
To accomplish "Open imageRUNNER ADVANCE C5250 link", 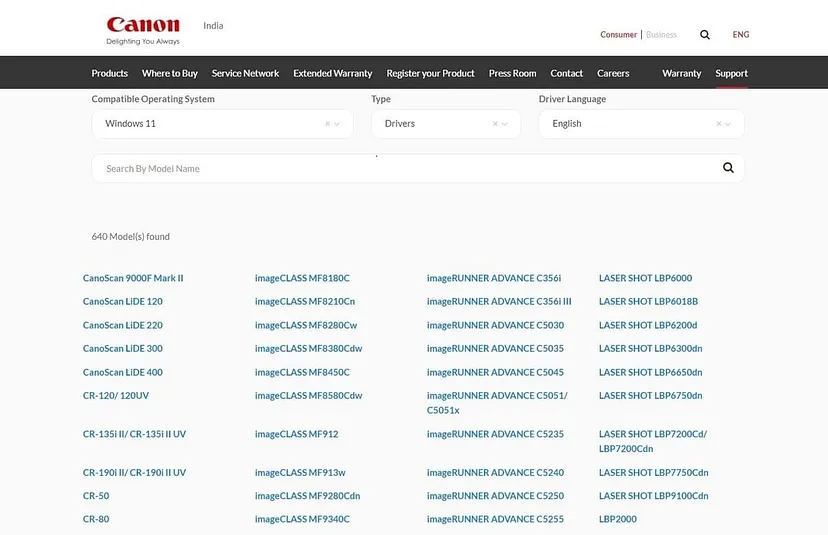I will [x=495, y=495].
